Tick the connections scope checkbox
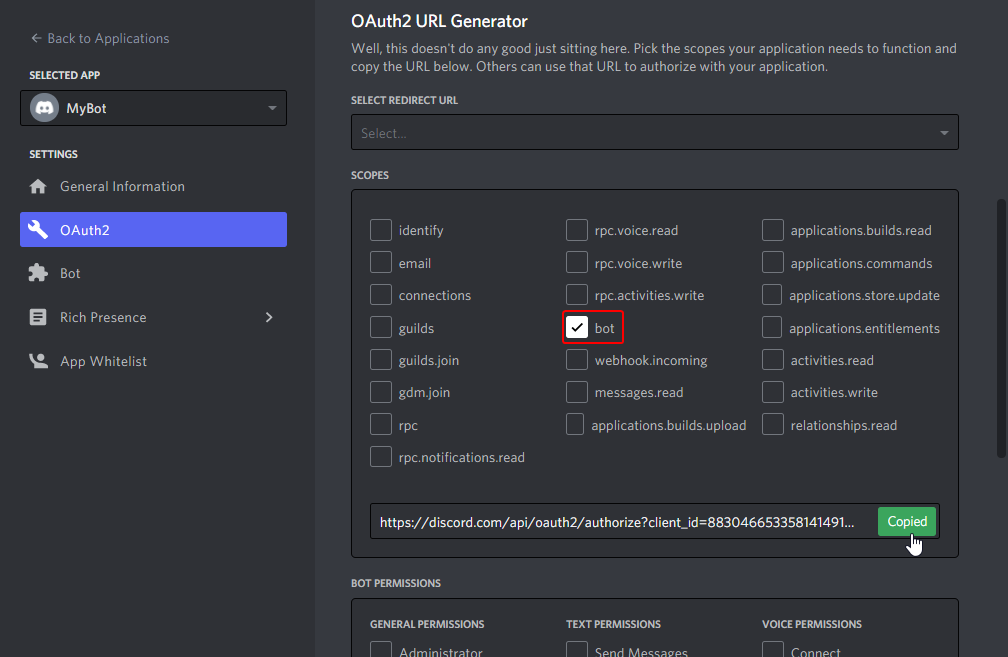This screenshot has height=657, width=1008. click(381, 294)
